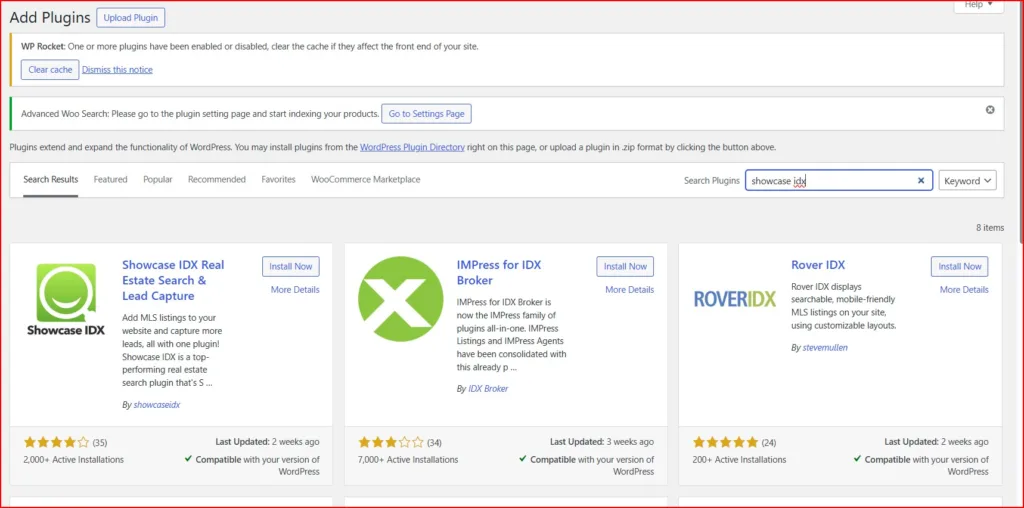1024x508 pixels.
Task: Click the 8 items count text
Action: [990, 228]
